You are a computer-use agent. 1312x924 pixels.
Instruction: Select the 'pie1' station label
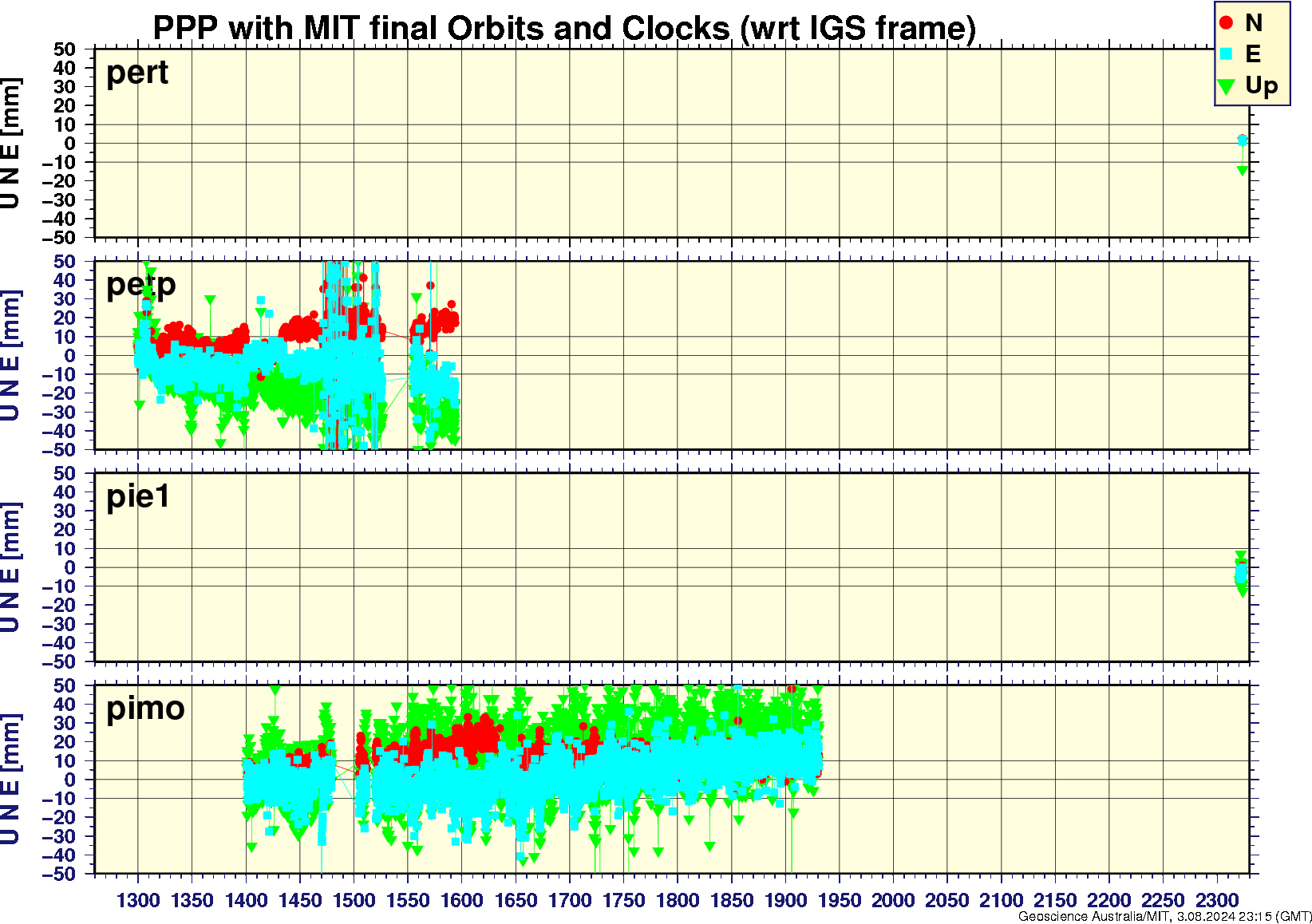click(x=138, y=496)
